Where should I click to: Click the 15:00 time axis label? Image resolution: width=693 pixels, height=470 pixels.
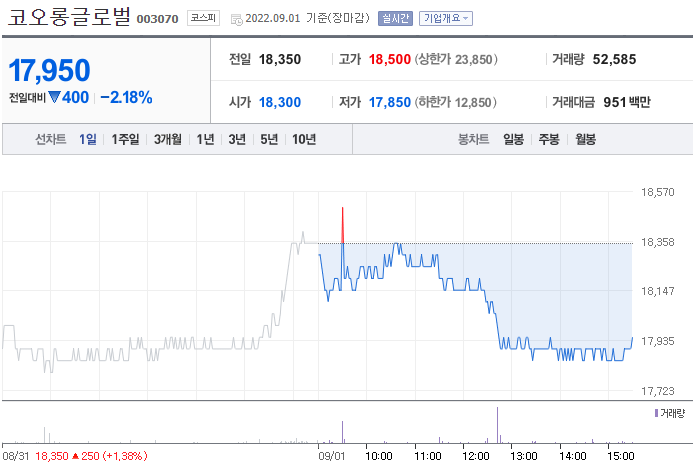tap(621, 456)
